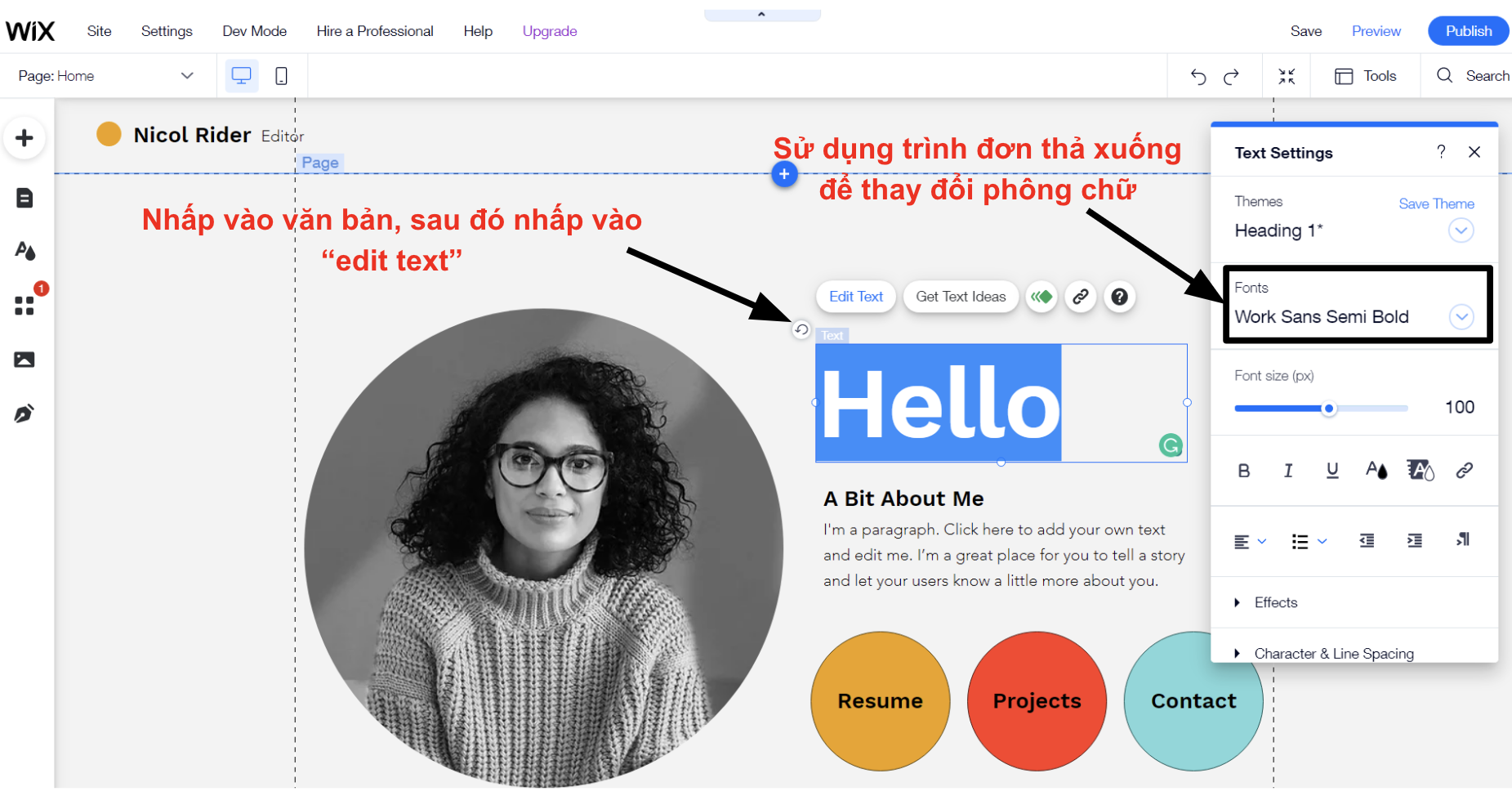Click the green Grammarly icon in text box

click(x=1171, y=445)
